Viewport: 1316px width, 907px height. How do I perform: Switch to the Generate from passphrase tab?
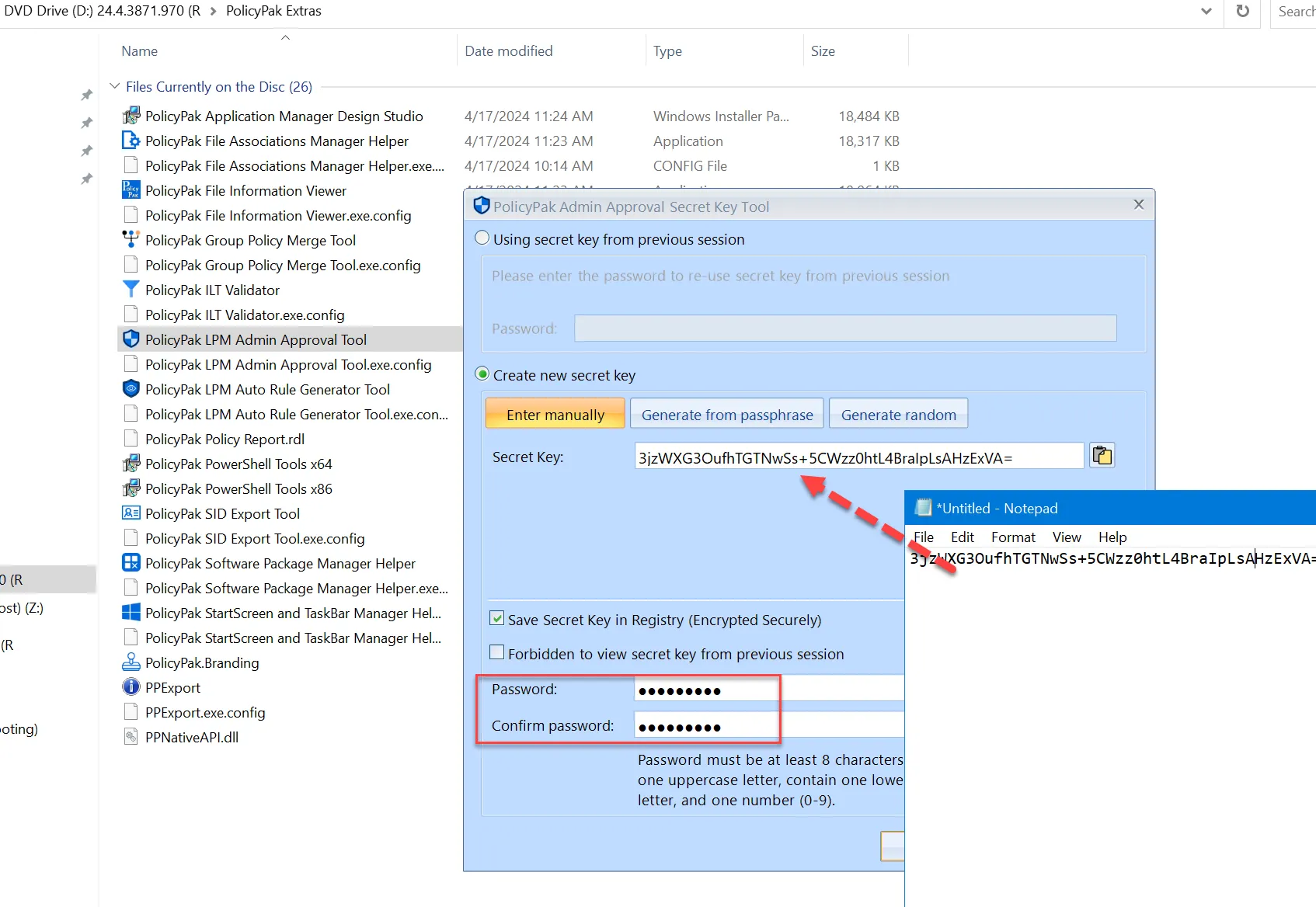(x=726, y=413)
